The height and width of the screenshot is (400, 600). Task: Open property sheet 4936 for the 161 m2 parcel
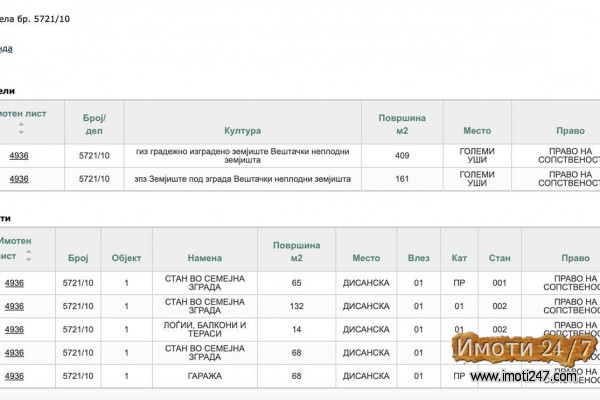point(18,179)
